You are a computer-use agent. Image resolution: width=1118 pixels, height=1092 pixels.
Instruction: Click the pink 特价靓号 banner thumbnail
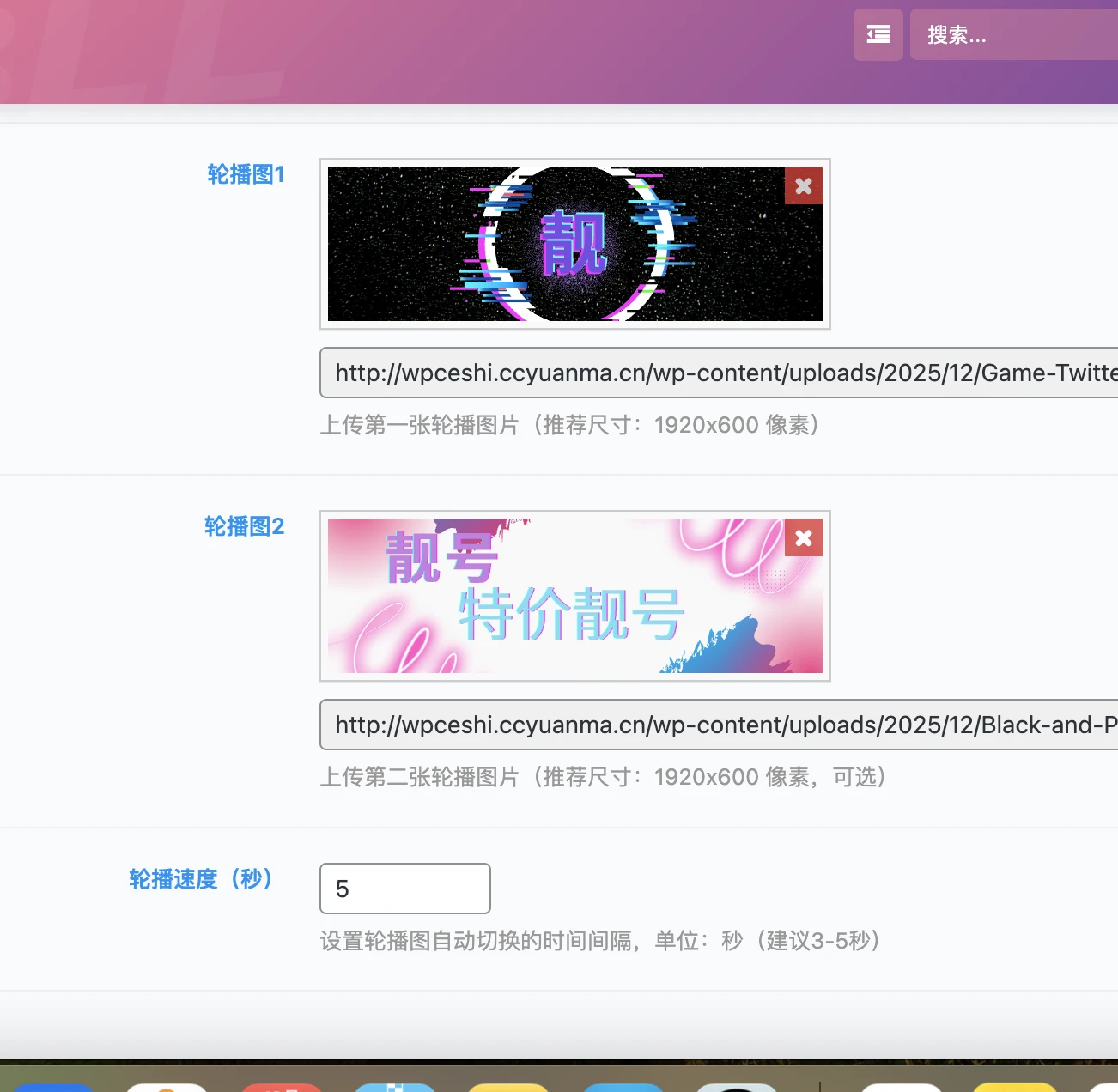(x=574, y=596)
